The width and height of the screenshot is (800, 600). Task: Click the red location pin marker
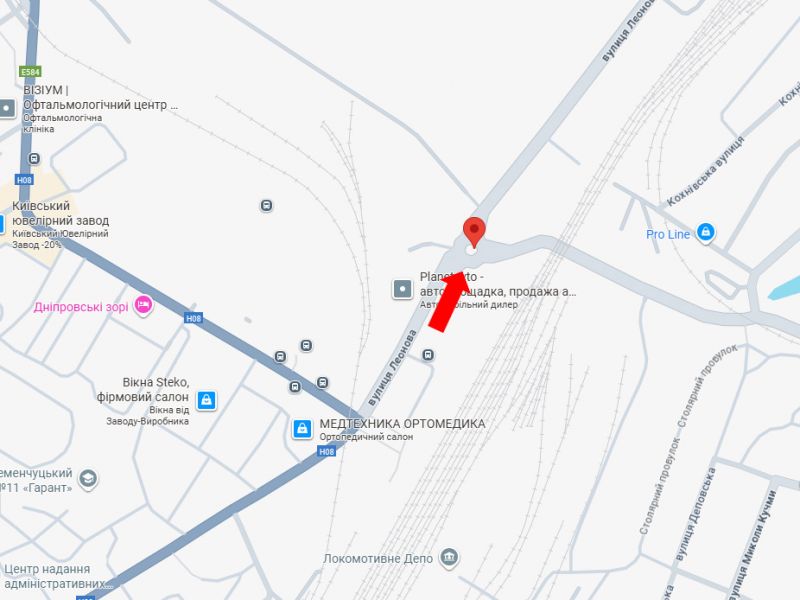(474, 232)
